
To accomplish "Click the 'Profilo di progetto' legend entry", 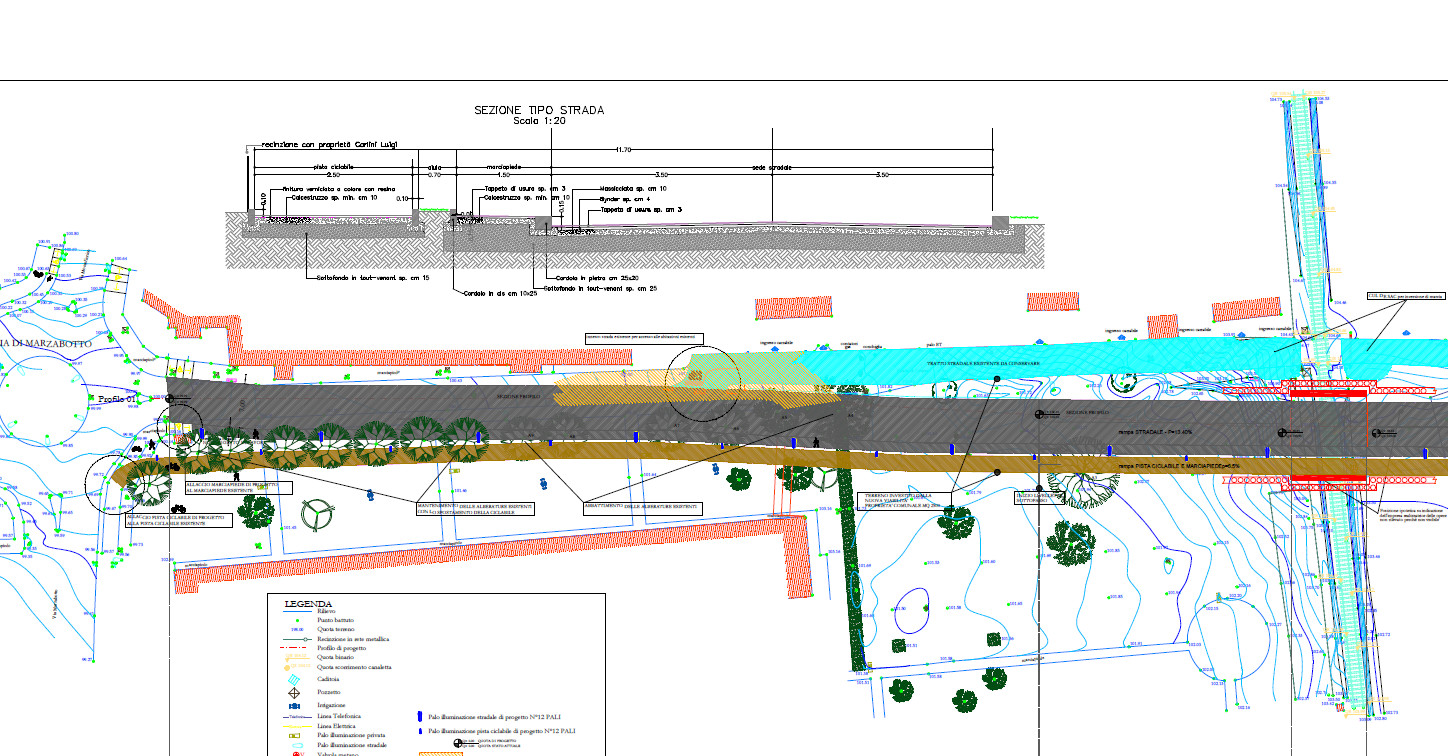I will (x=343, y=648).
